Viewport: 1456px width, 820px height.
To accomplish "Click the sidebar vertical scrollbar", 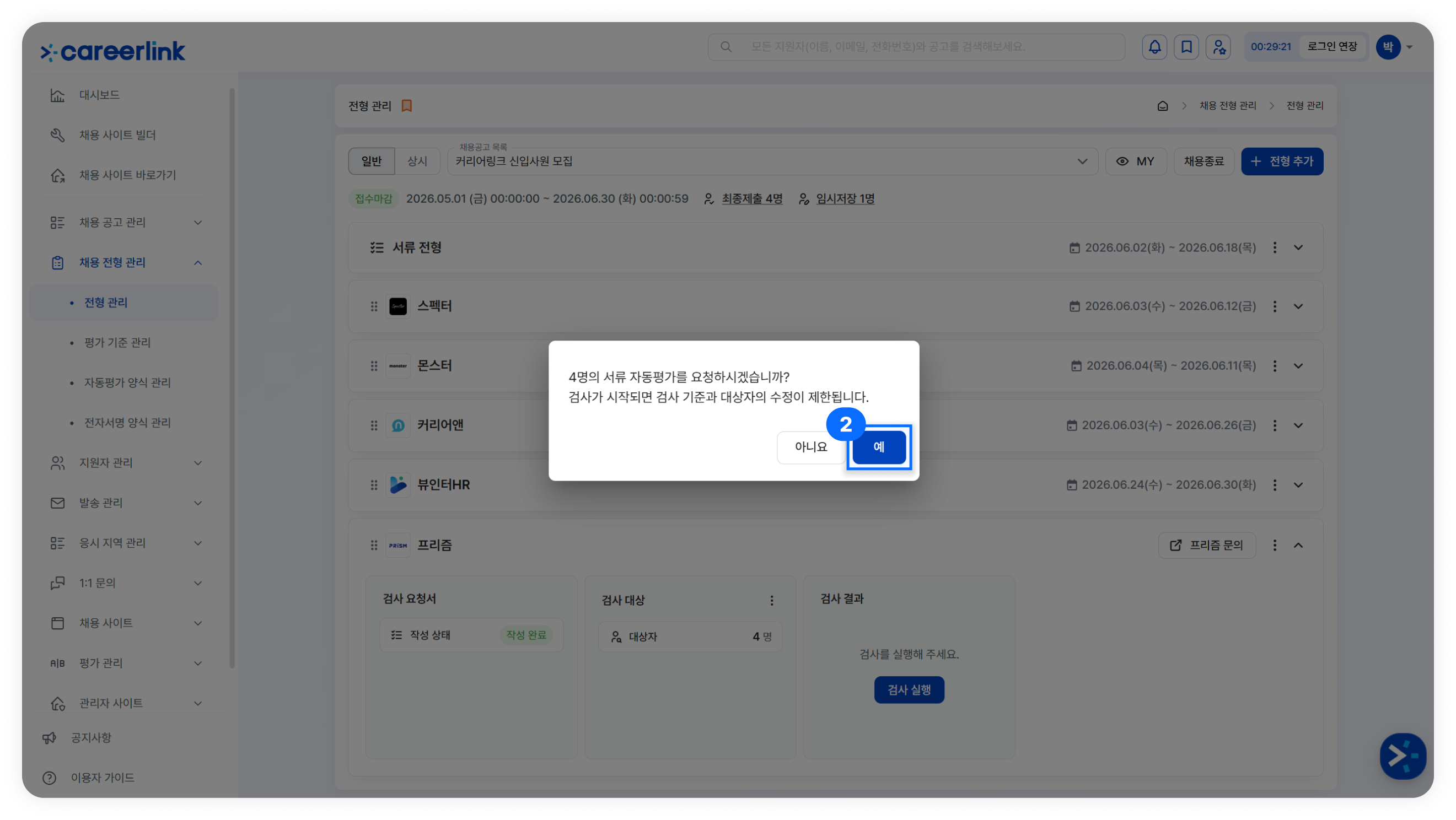I will pyautogui.click(x=231, y=377).
